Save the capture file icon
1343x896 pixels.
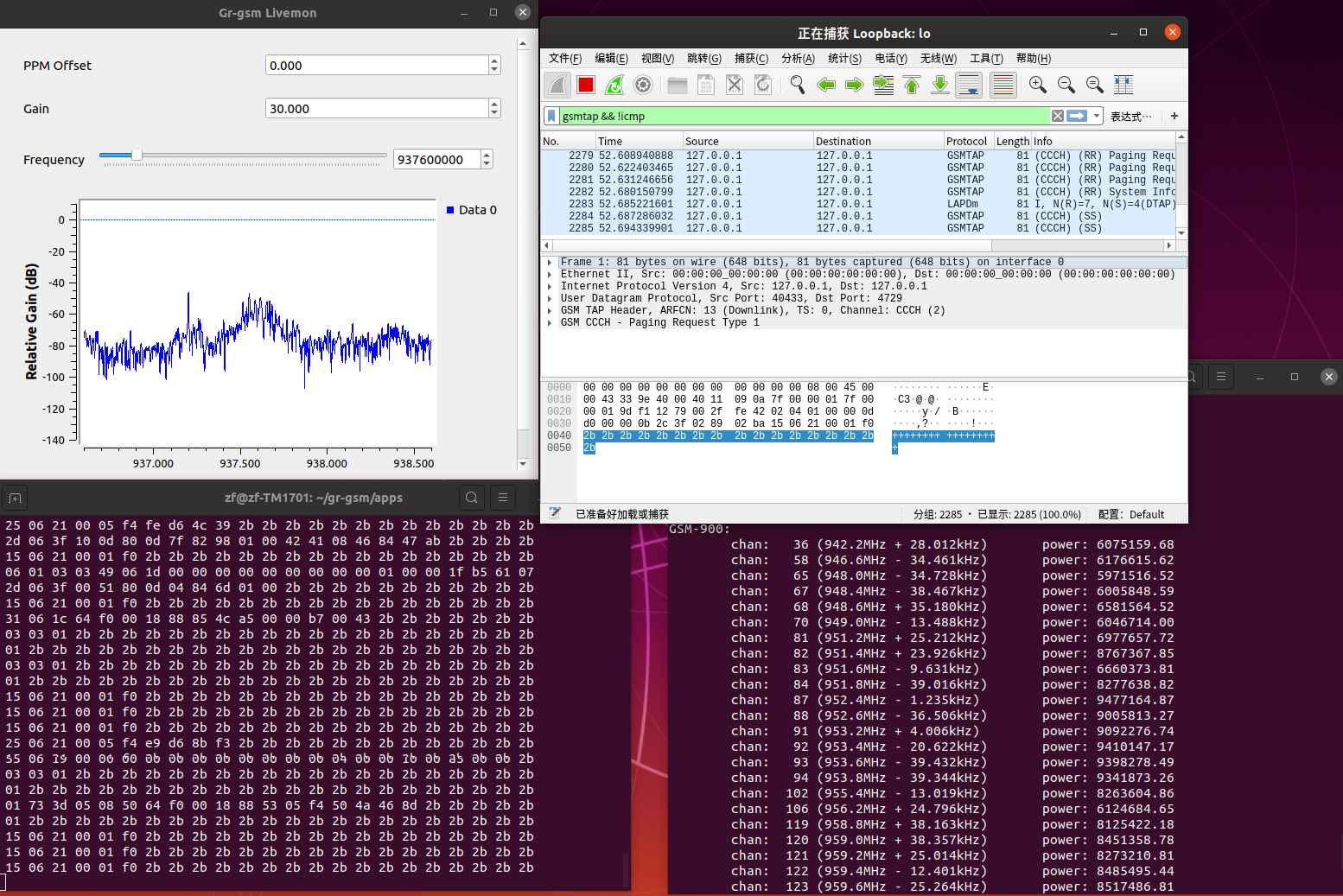(706, 85)
